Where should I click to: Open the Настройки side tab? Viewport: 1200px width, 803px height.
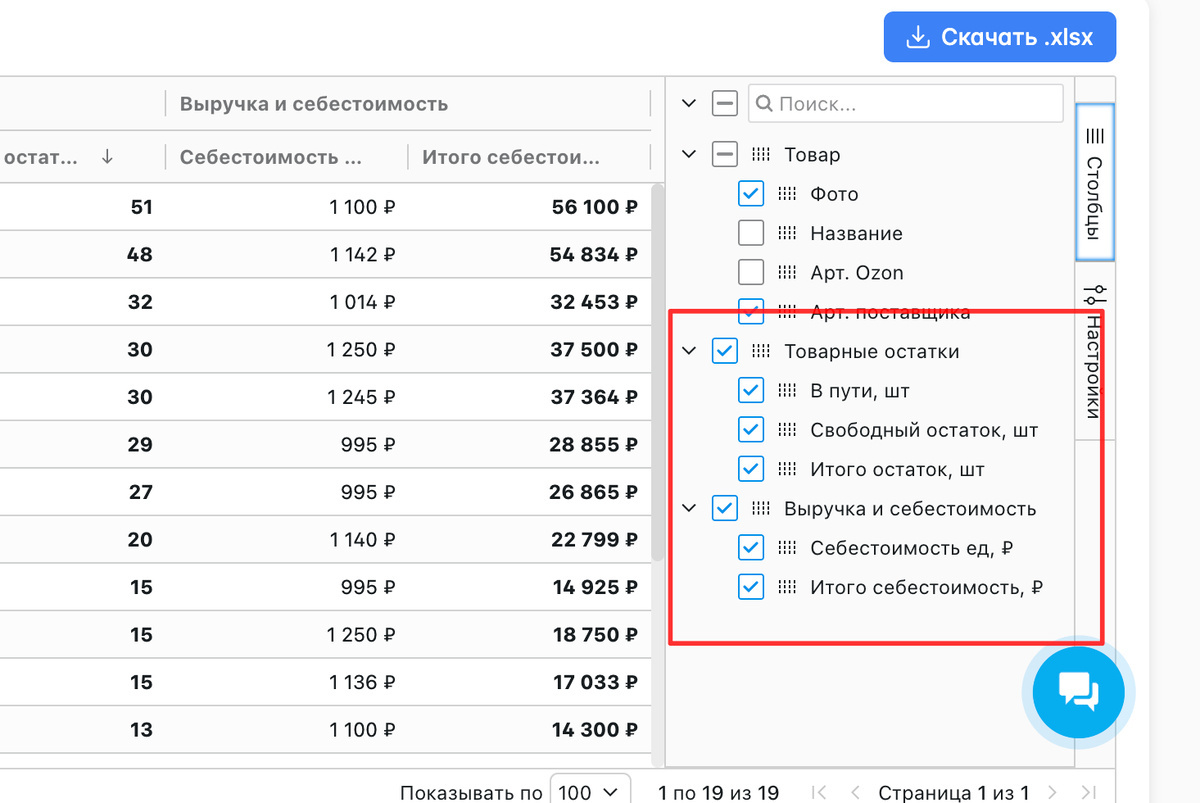(1095, 350)
